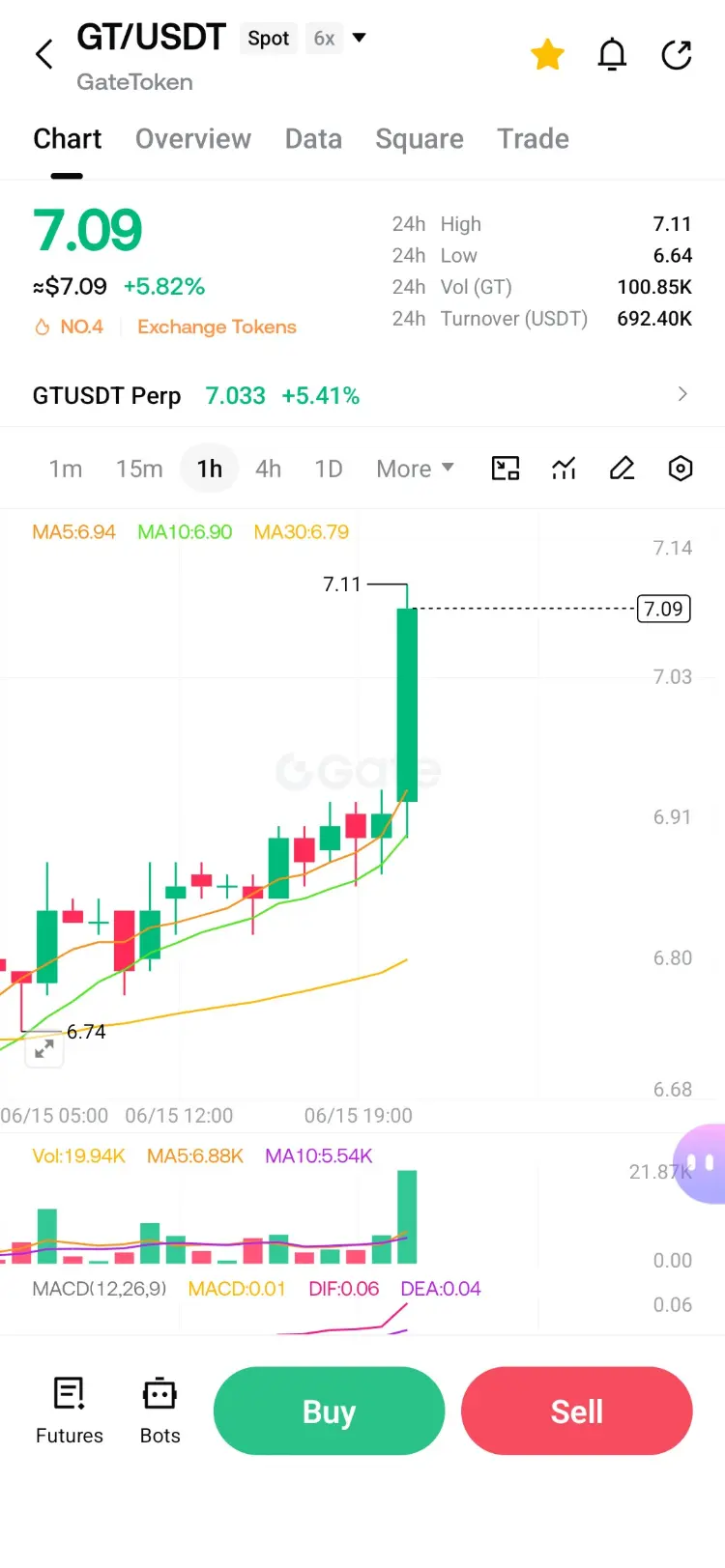The image size is (725, 1568).
Task: Tap the green Buy button
Action: tap(329, 1411)
